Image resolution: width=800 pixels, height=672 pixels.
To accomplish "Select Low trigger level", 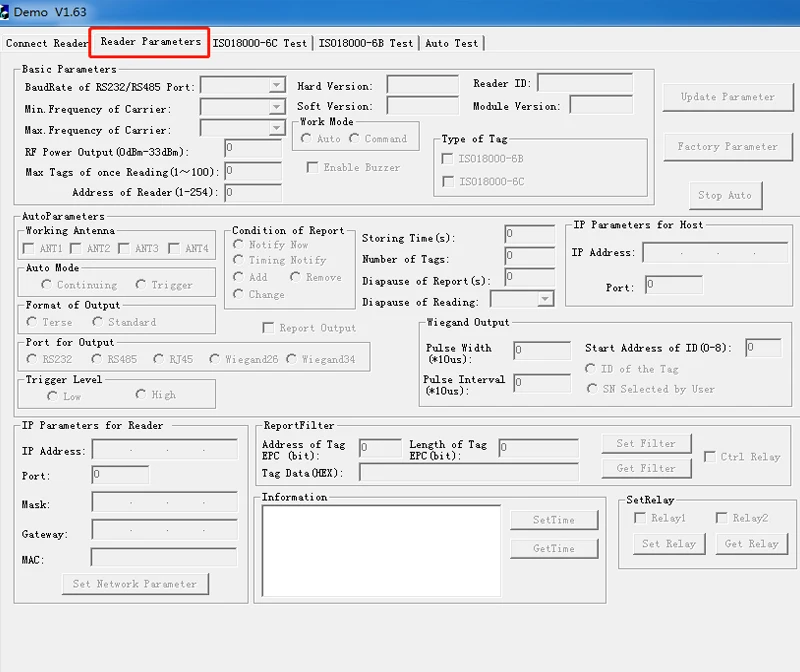I will click(x=52, y=396).
